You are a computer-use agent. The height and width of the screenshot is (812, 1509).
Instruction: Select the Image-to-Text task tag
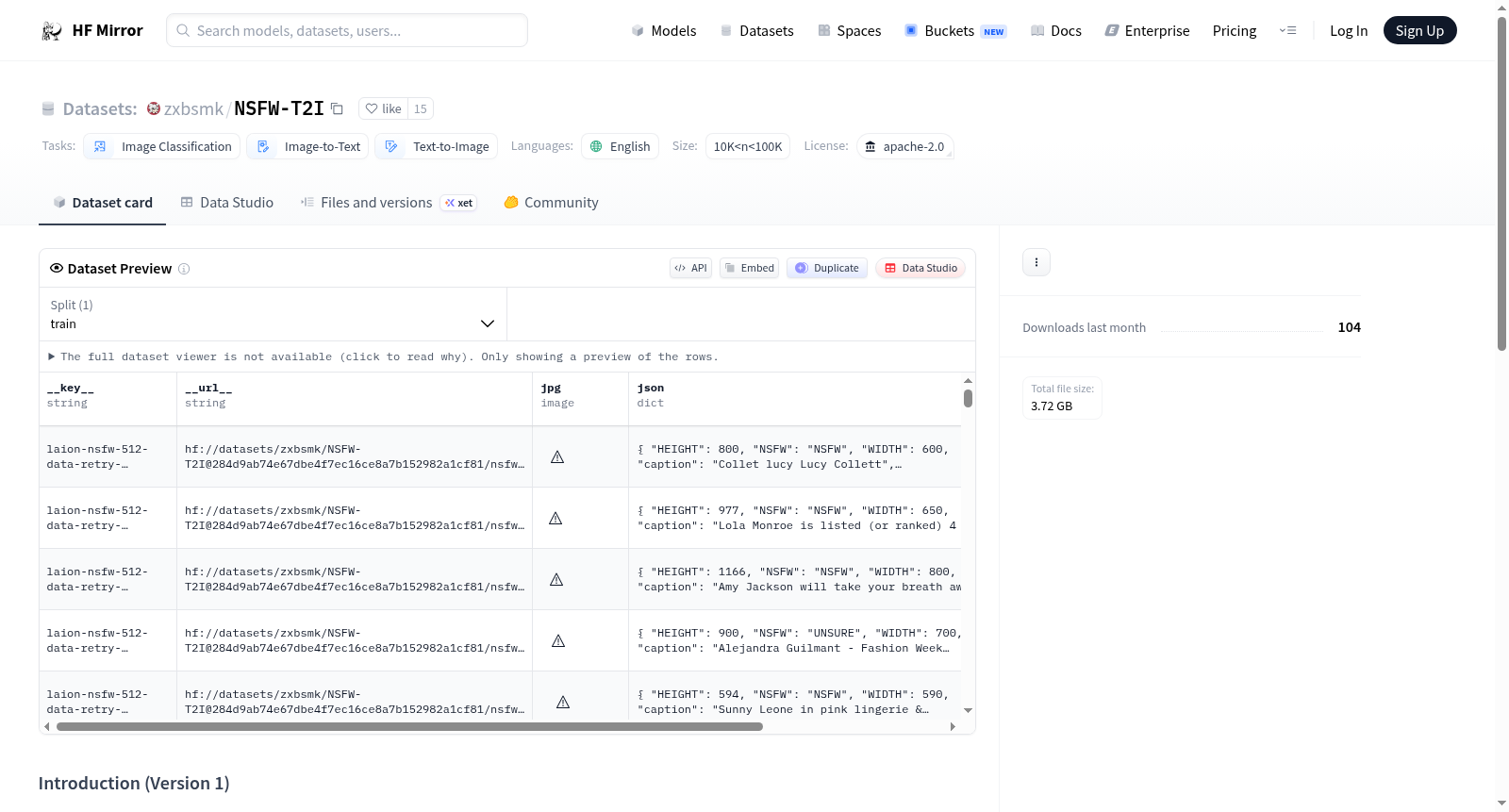(x=307, y=146)
